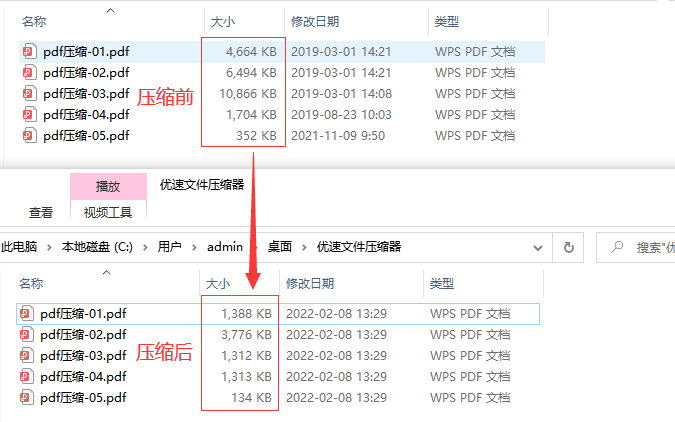Go to admin folder in breadcrumb

coord(225,247)
